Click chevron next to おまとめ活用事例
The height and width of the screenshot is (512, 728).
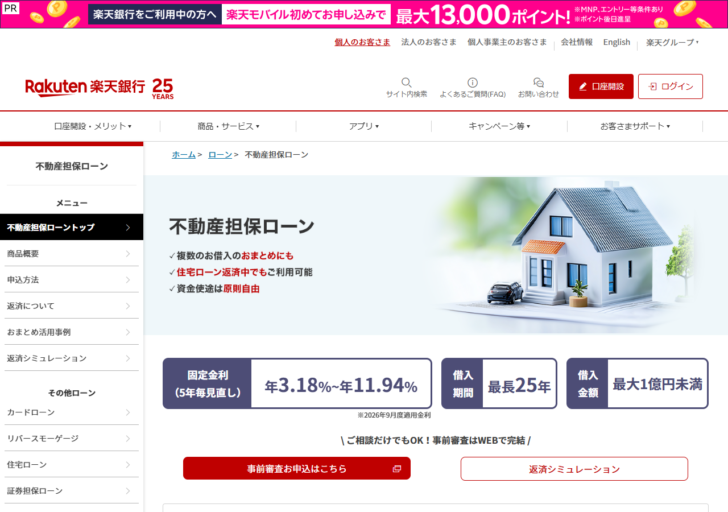point(128,332)
